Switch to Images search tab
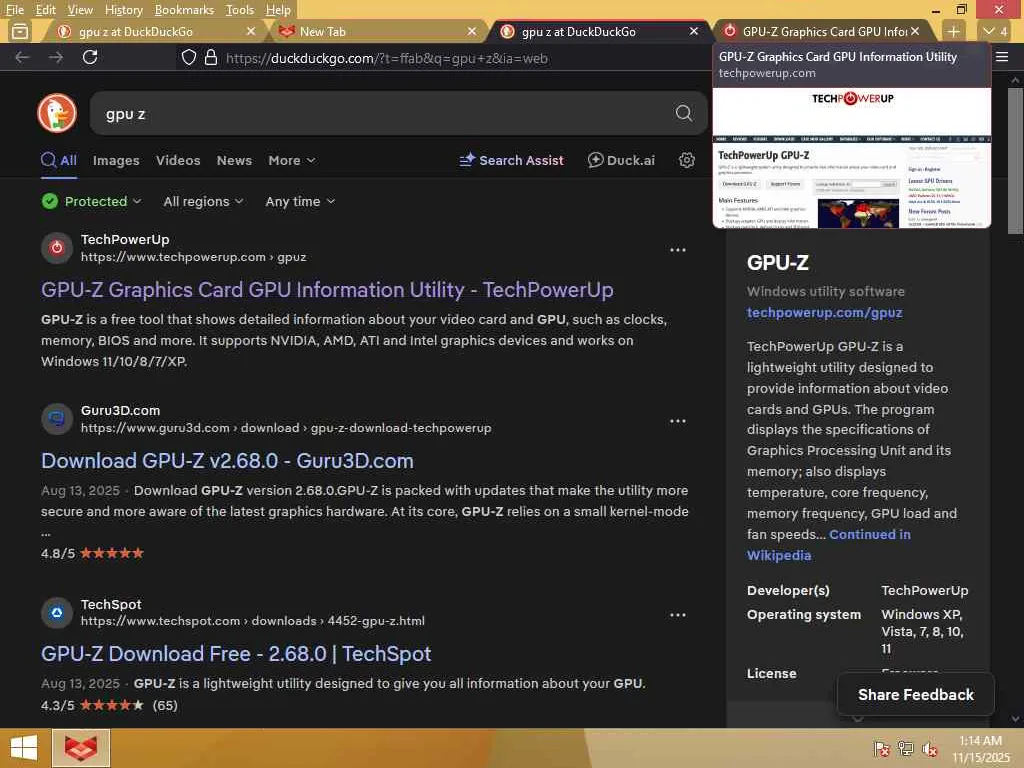Image resolution: width=1024 pixels, height=768 pixels. coord(116,160)
